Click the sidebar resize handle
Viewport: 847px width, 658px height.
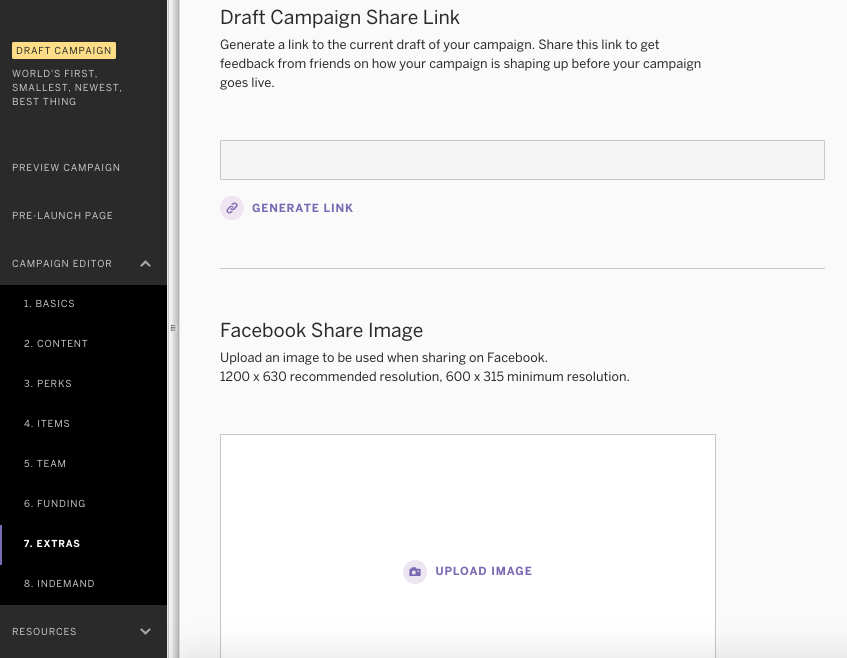(x=173, y=328)
